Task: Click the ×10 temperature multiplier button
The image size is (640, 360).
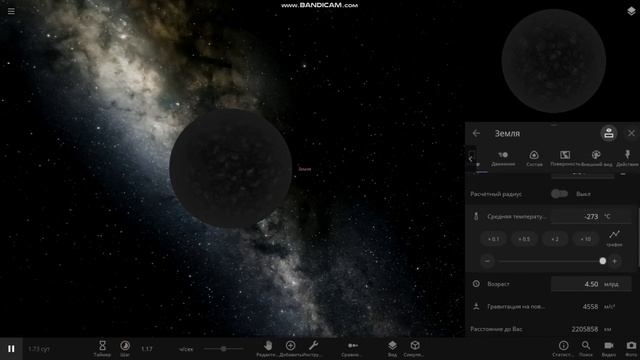Action: tap(585, 239)
